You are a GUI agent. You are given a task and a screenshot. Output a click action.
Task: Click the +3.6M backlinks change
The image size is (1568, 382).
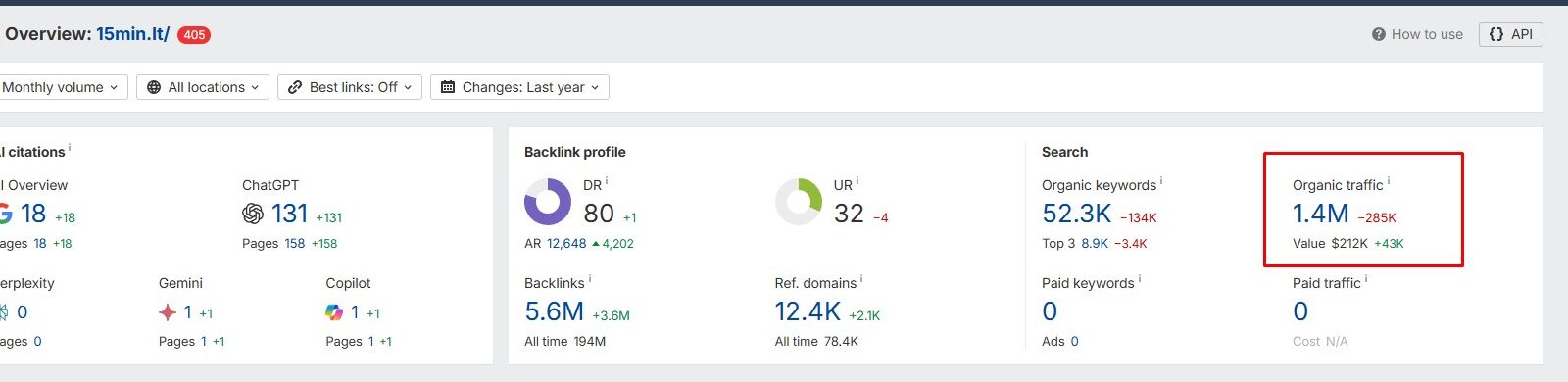click(611, 316)
